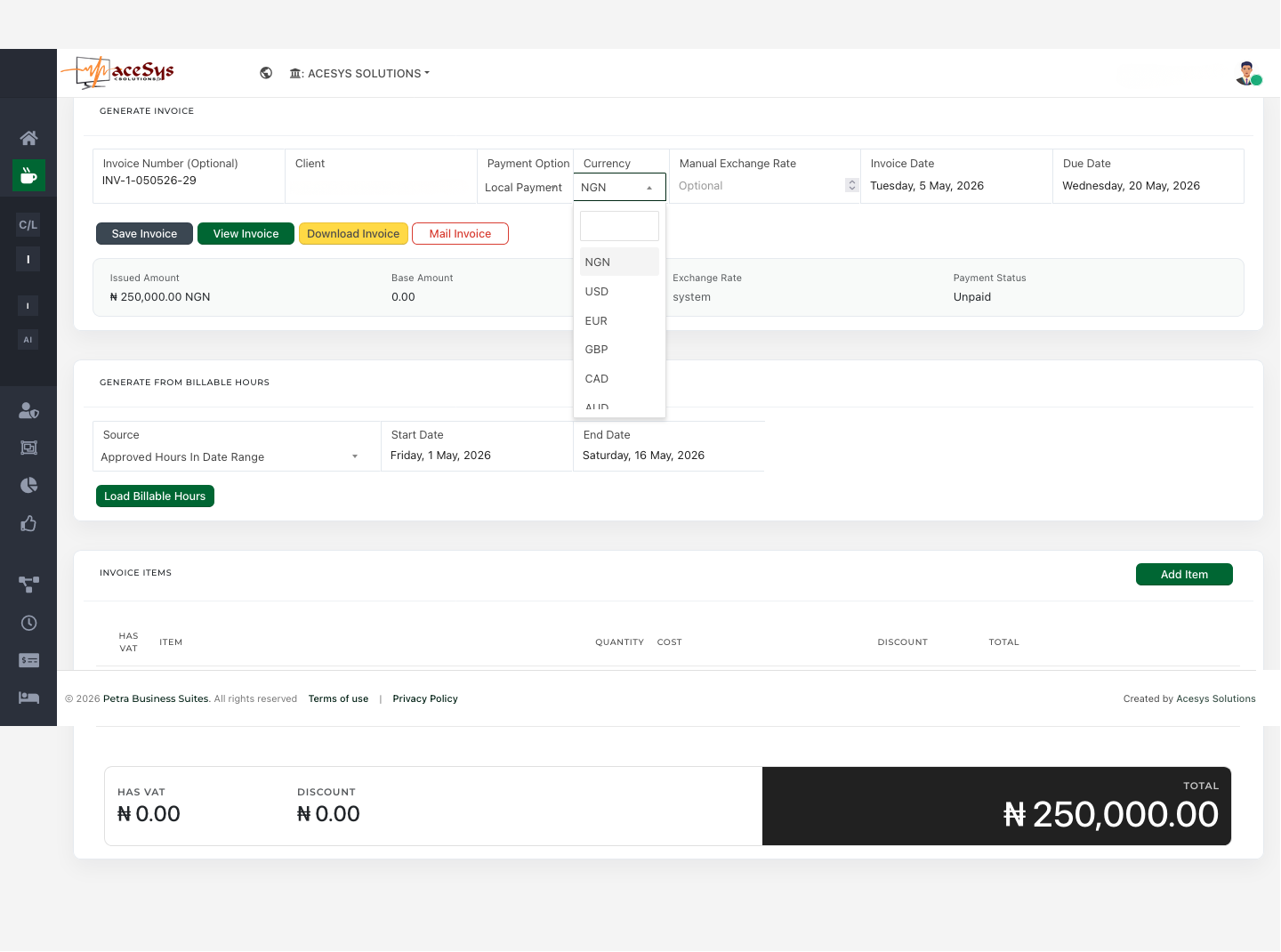Open the clock sidebar icon
1281x952 pixels.
[28, 623]
